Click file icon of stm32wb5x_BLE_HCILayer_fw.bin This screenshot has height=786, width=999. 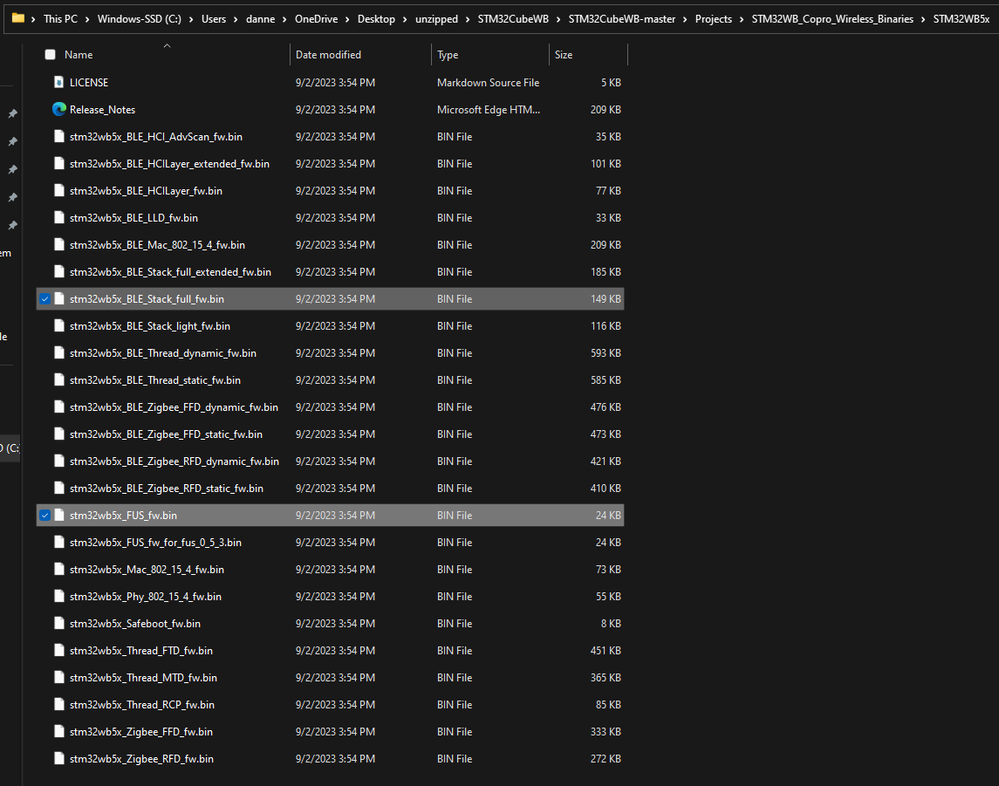(59, 190)
